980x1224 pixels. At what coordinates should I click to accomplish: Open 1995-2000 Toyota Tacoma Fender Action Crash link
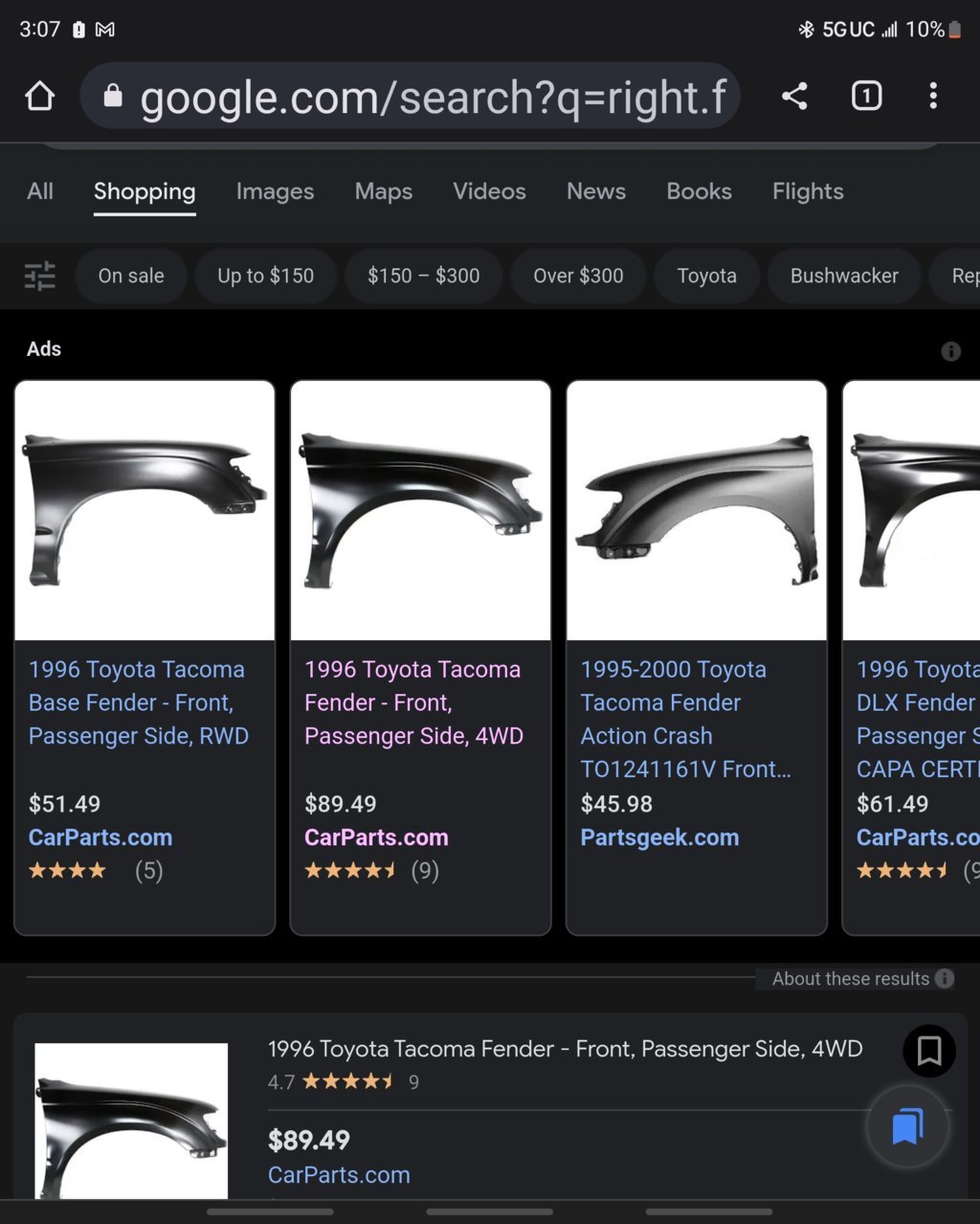pos(685,719)
